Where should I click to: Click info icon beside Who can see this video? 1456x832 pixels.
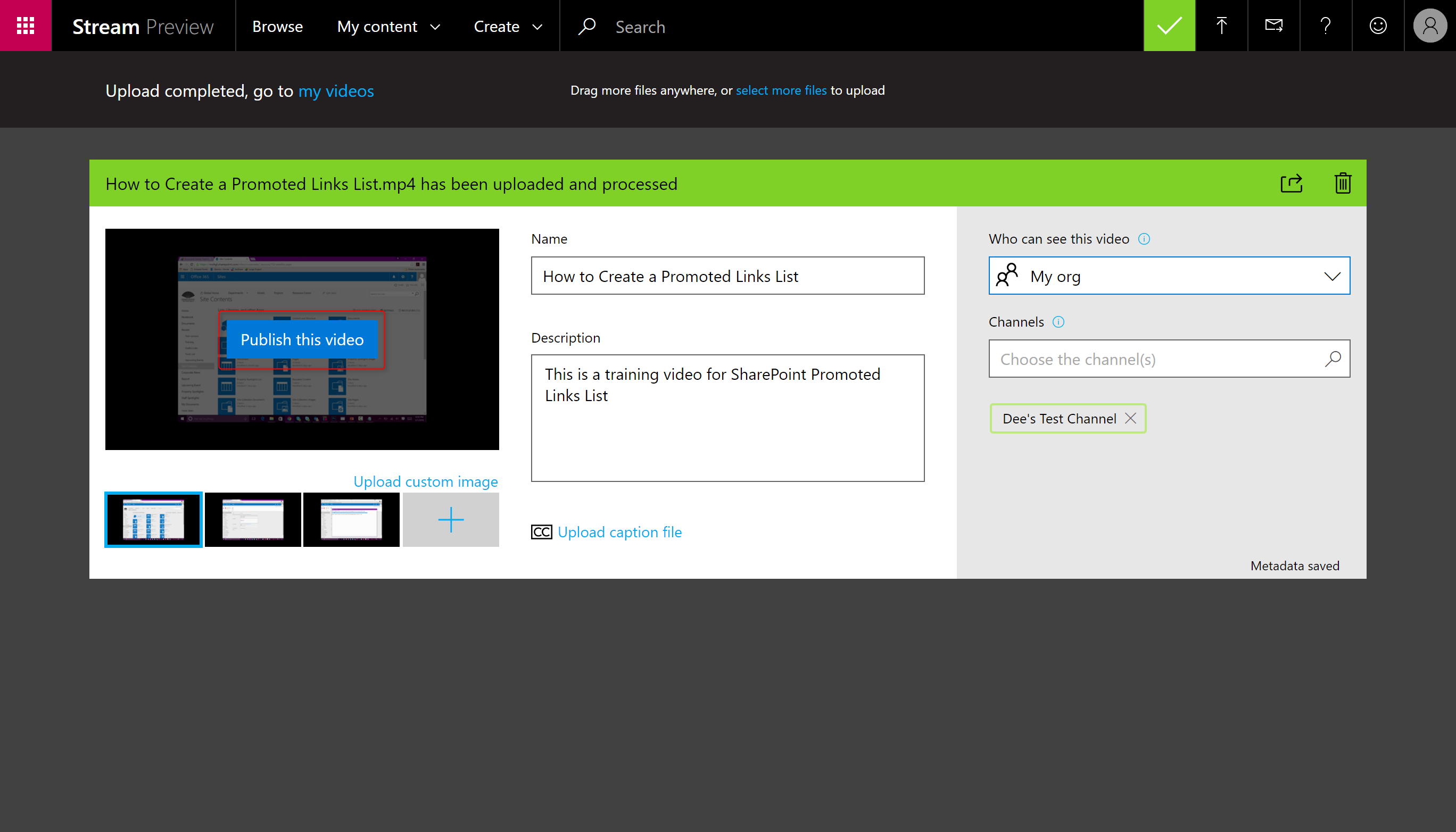tap(1144, 239)
